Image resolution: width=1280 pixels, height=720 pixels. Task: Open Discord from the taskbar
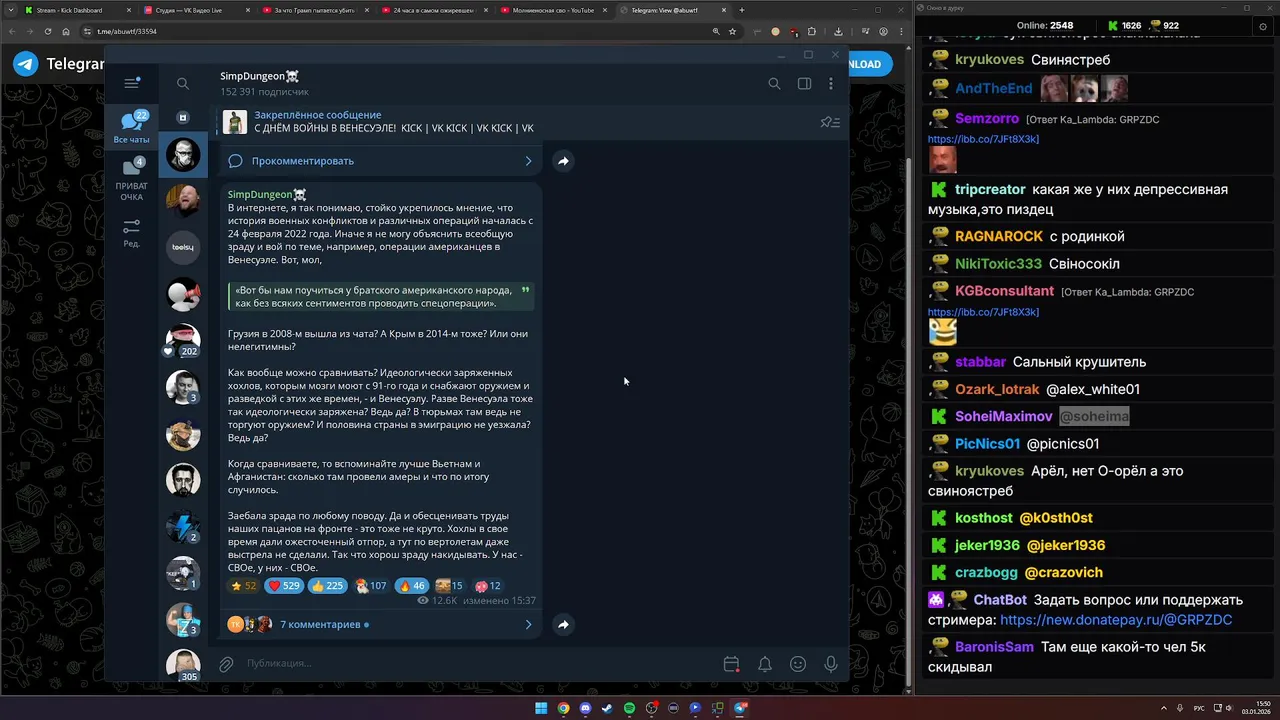click(x=585, y=708)
